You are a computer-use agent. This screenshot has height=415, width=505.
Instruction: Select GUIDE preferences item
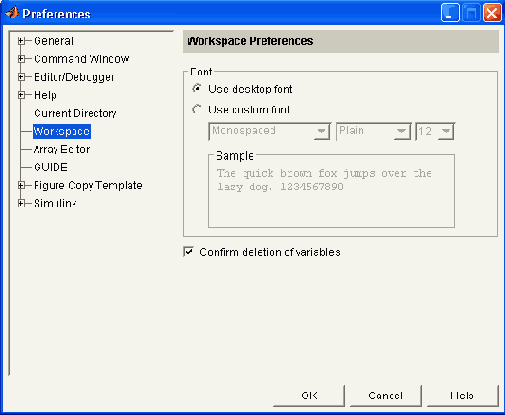pos(51,167)
